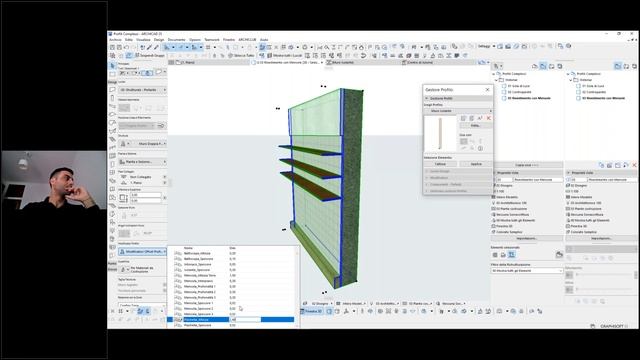Image resolution: width=640 pixels, height=360 pixels.
Task: Open the Pianta e Sezione dropdown
Action: (x=142, y=162)
